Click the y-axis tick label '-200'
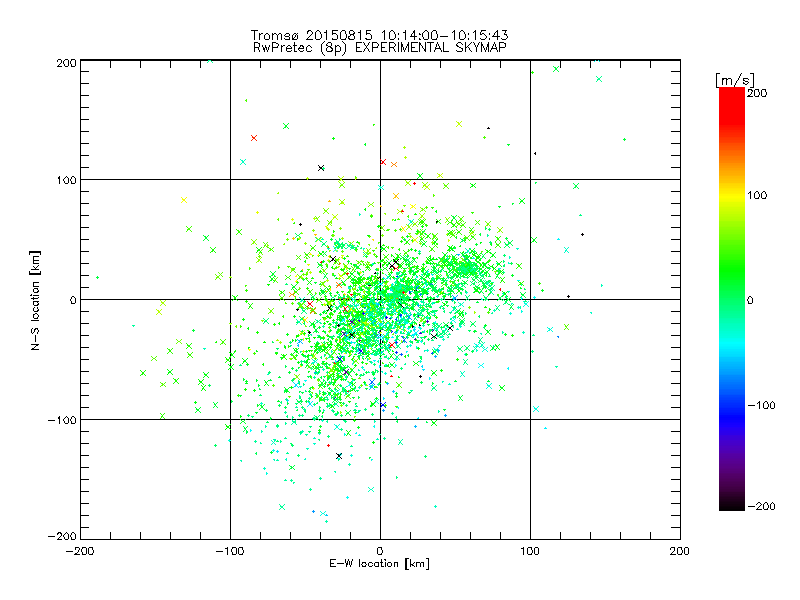The image size is (800, 600). click(62, 536)
